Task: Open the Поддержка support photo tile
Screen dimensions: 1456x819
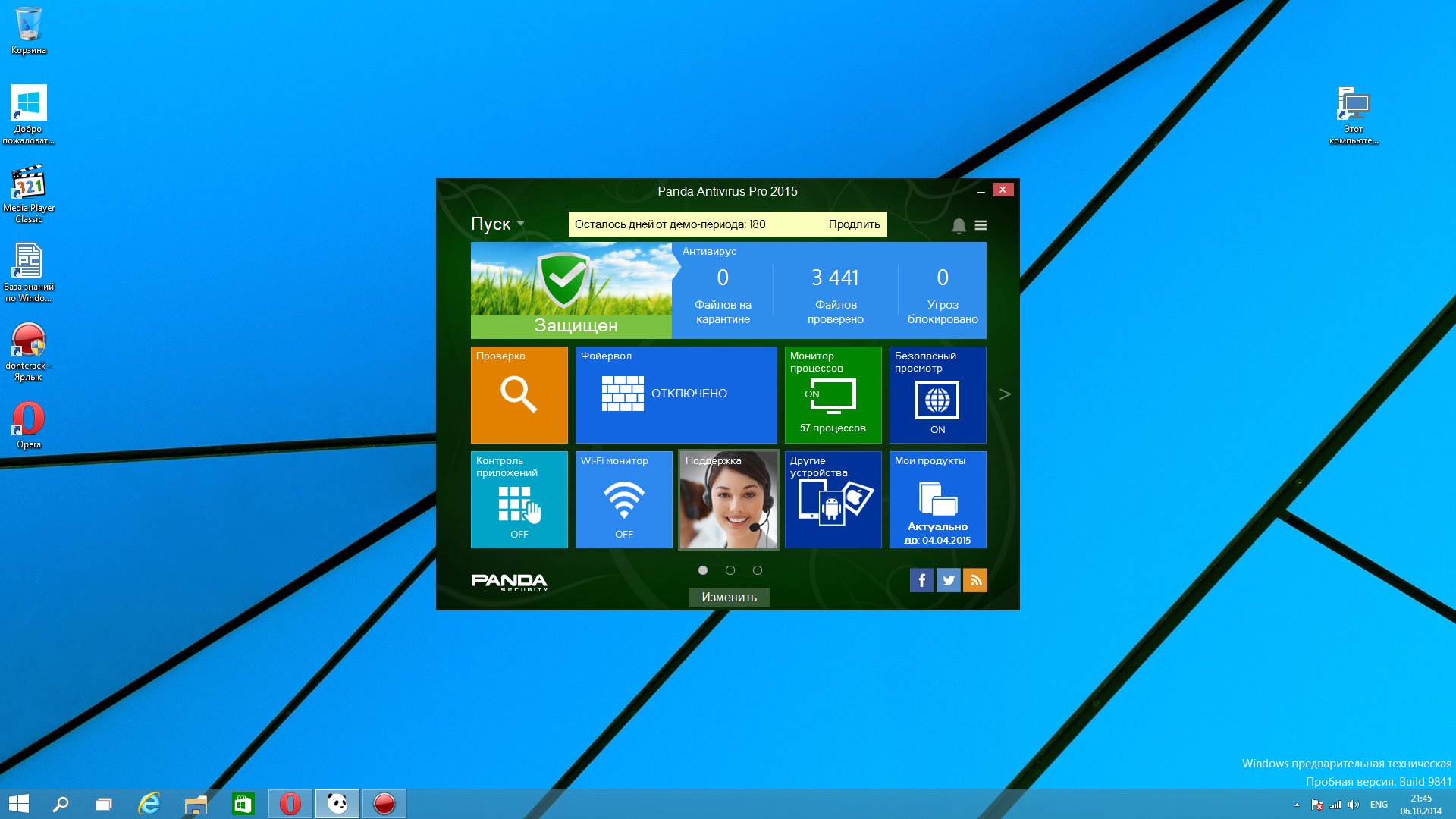Action: pyautogui.click(x=728, y=500)
